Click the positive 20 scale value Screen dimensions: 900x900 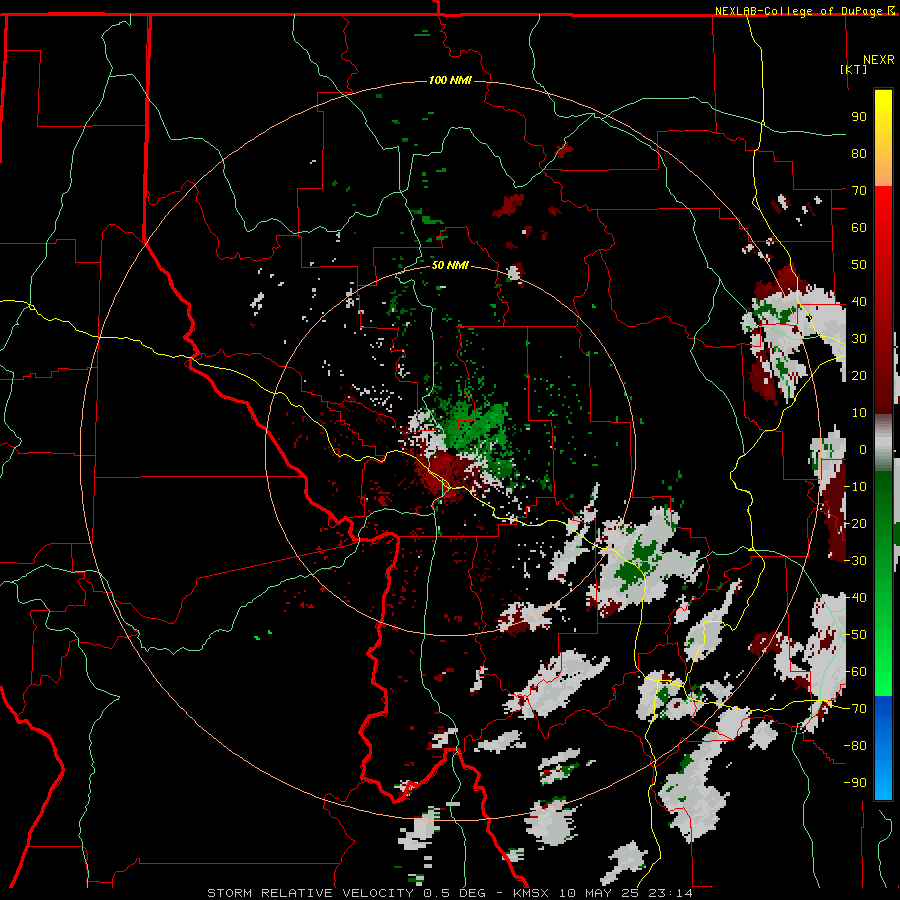(x=859, y=375)
